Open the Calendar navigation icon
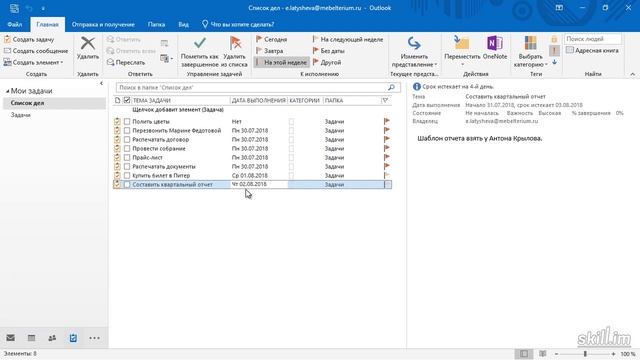The height and width of the screenshot is (360, 640). pos(31,338)
